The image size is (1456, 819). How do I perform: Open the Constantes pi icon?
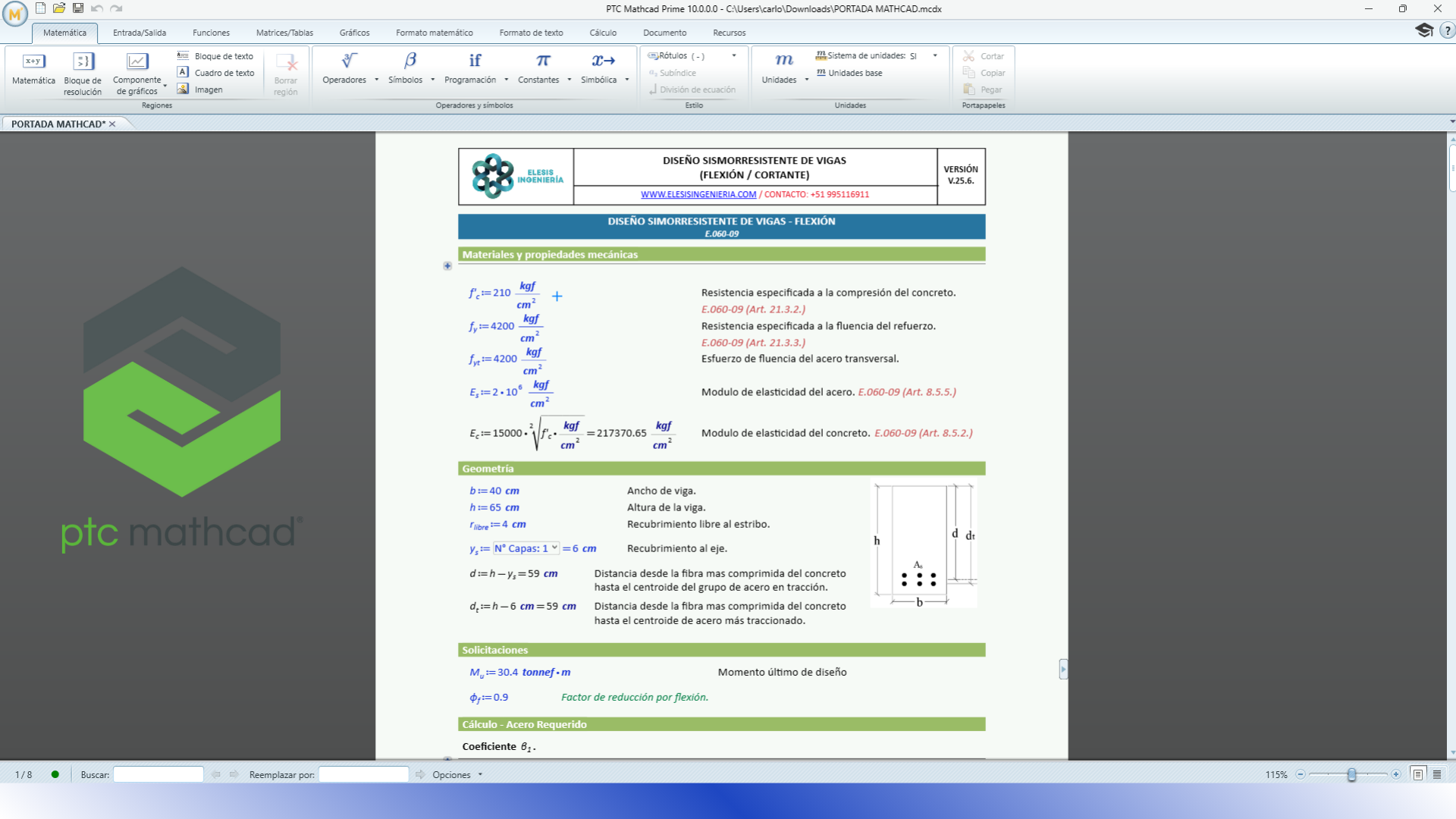coord(543,61)
